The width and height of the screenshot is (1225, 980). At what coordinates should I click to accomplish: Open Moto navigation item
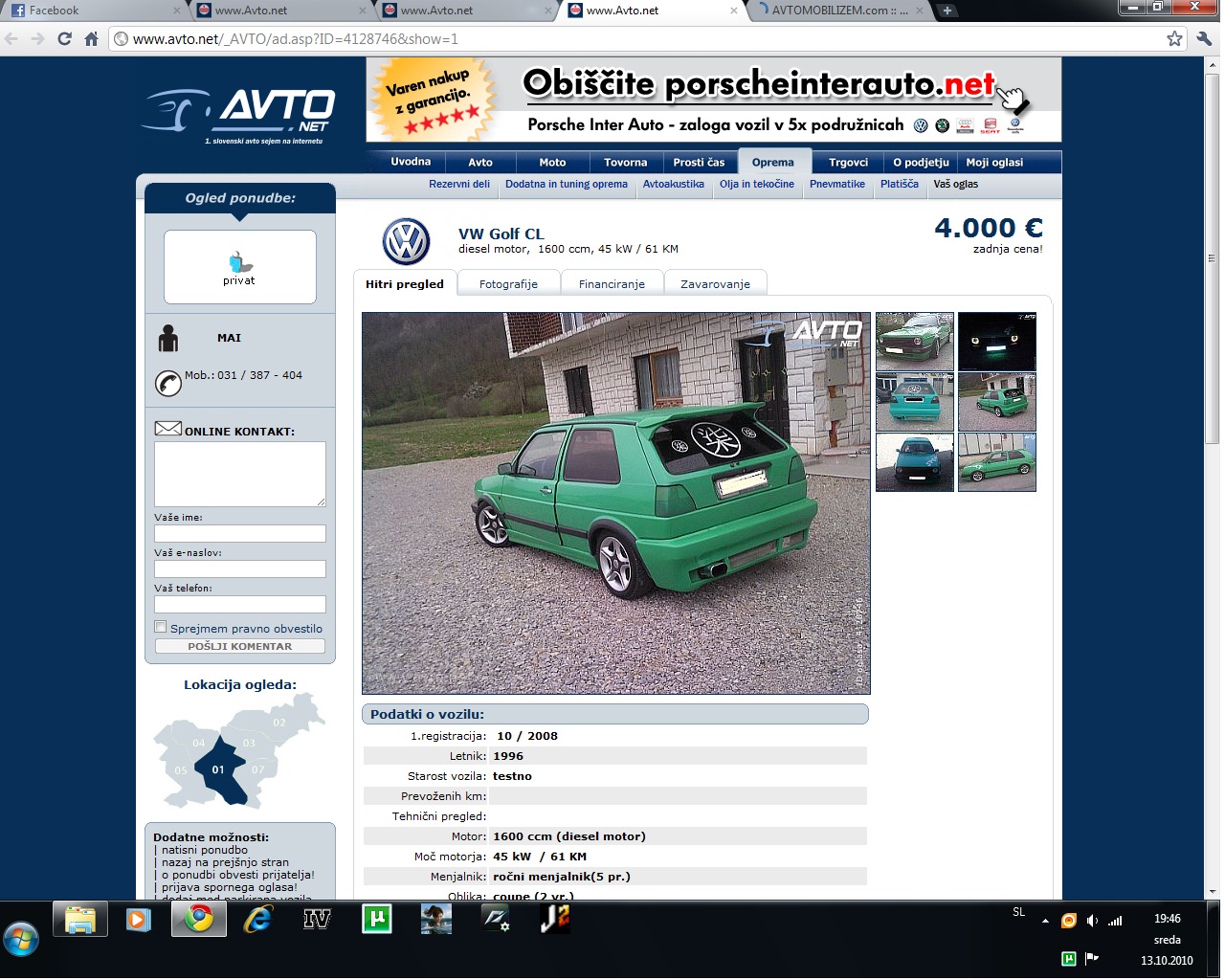(x=552, y=163)
